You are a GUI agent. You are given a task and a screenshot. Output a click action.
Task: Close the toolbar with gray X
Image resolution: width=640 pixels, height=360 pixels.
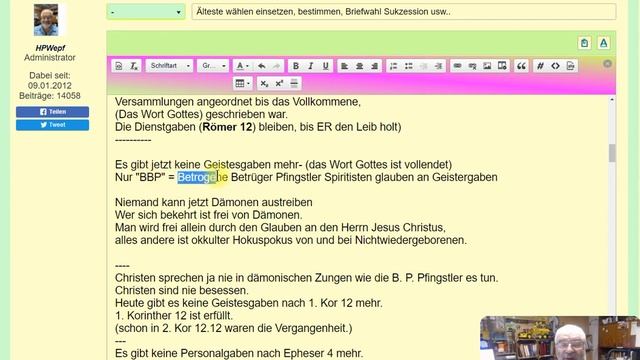[607, 64]
